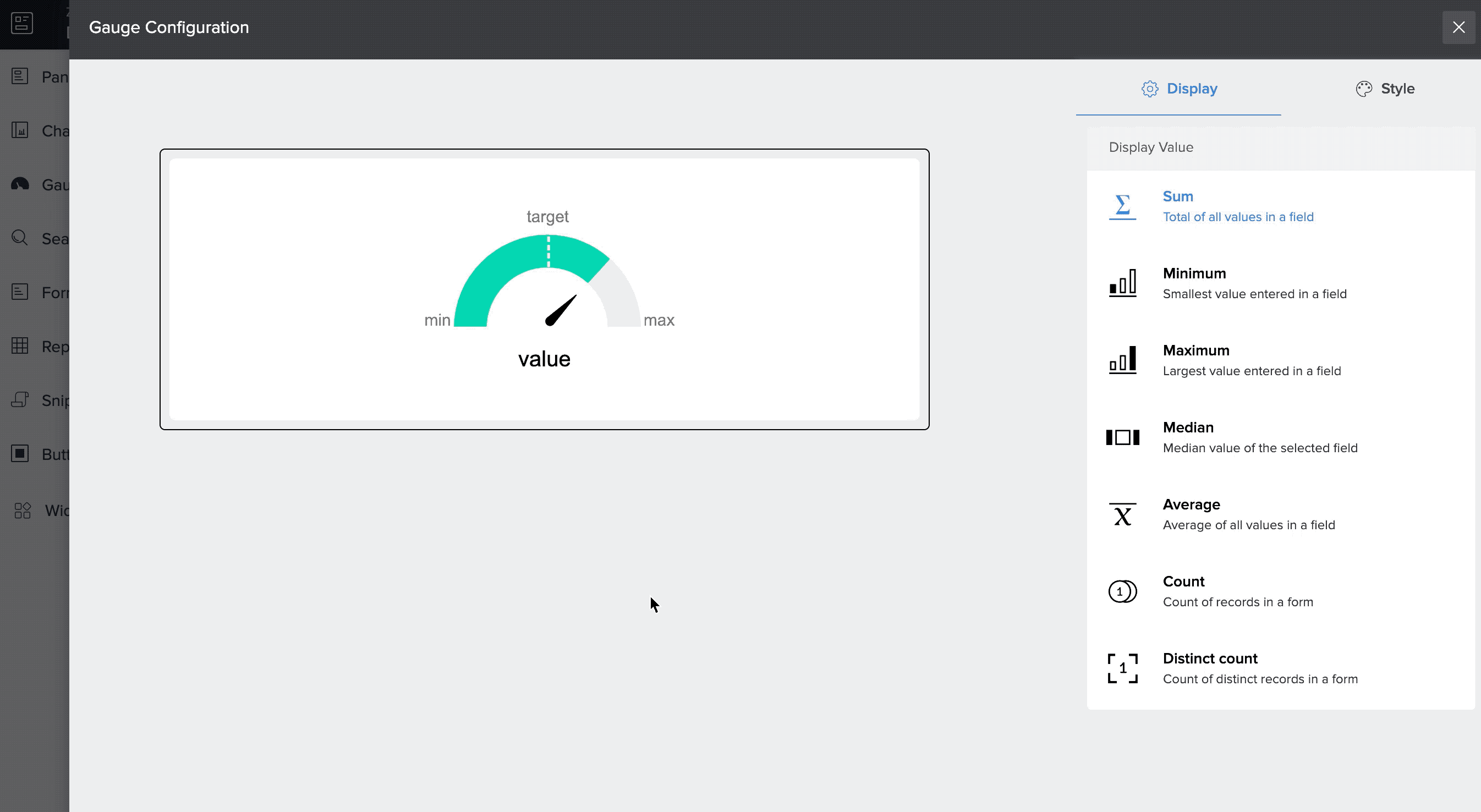Click the Sum sigma icon
This screenshot has height=812, width=1481.
[x=1122, y=206]
